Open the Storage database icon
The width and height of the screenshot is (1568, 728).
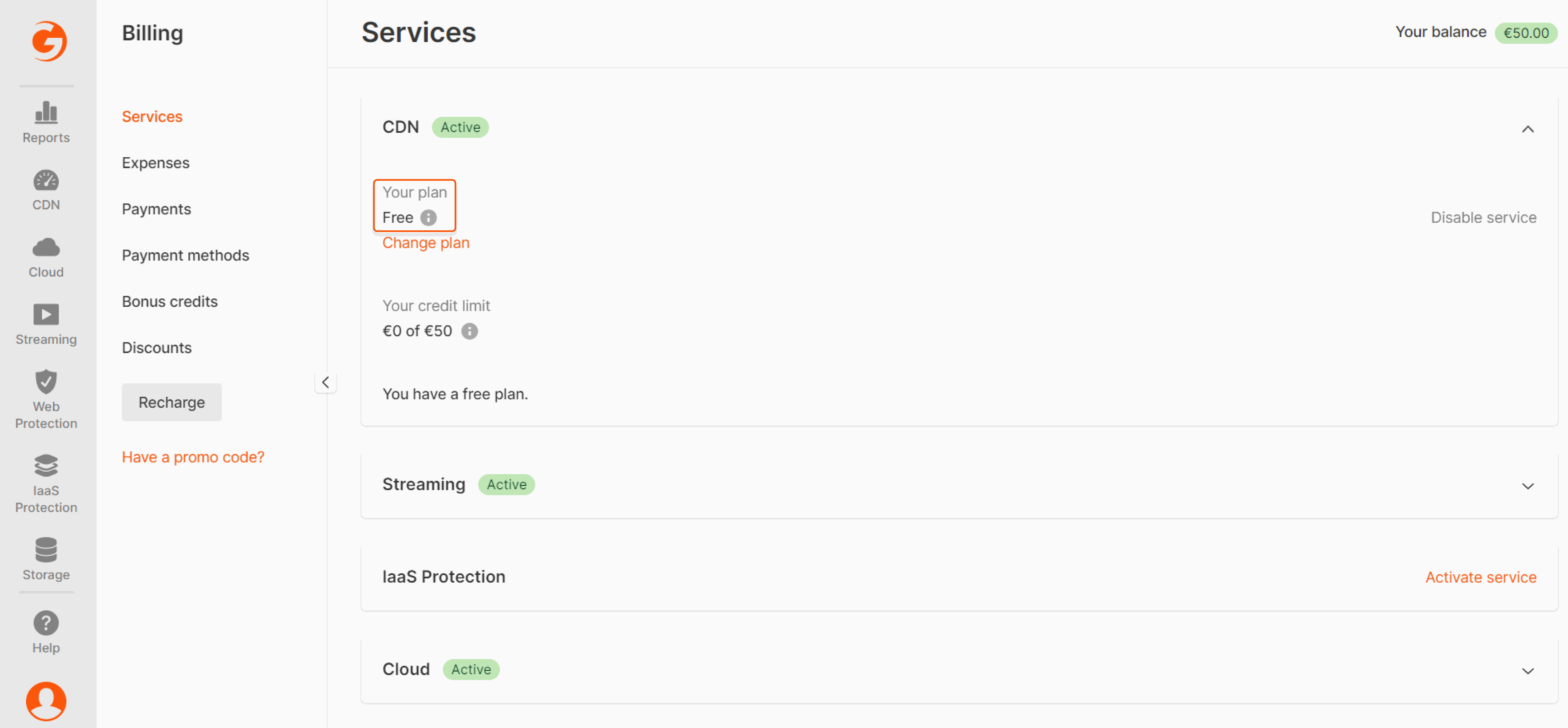point(46,550)
